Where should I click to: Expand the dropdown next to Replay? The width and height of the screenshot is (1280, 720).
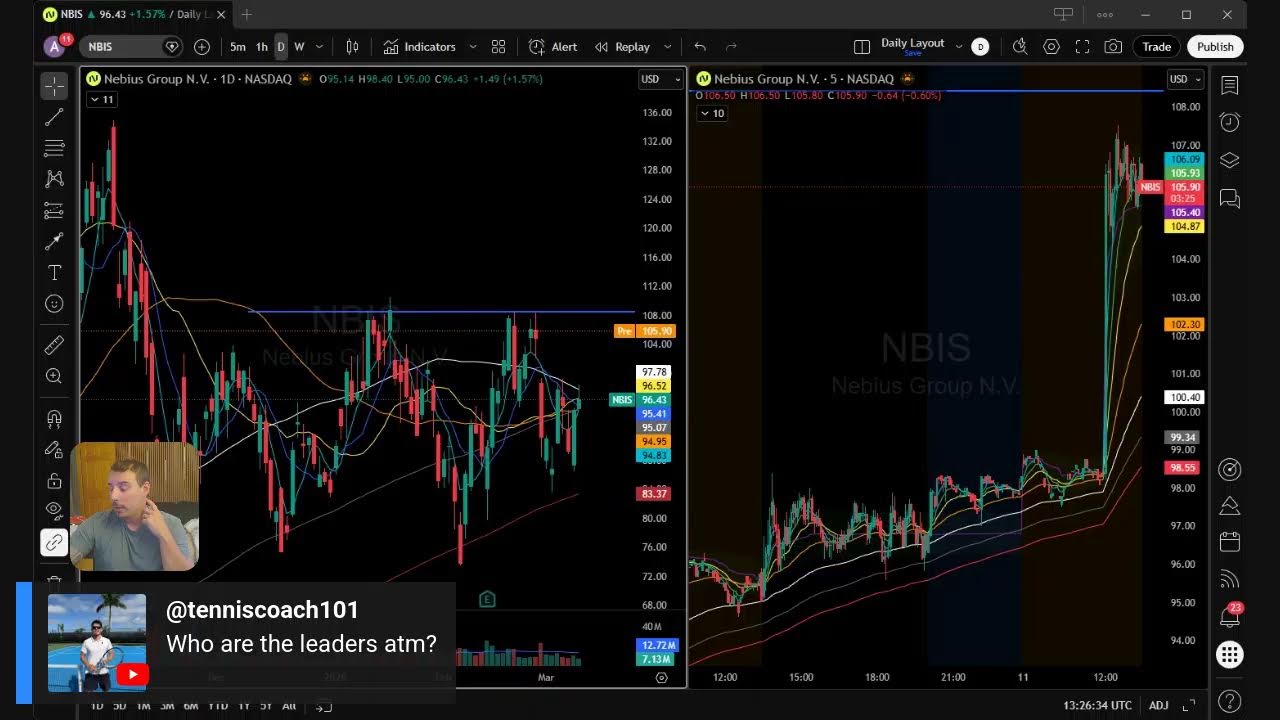(668, 47)
